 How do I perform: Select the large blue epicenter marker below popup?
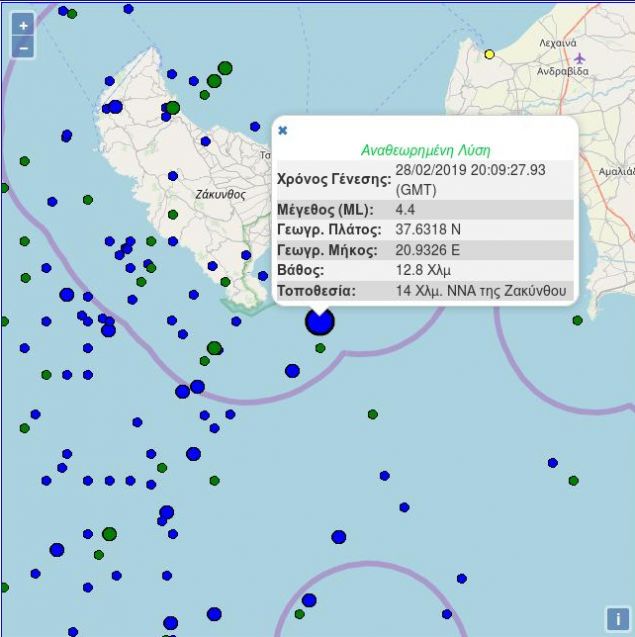pos(320,321)
